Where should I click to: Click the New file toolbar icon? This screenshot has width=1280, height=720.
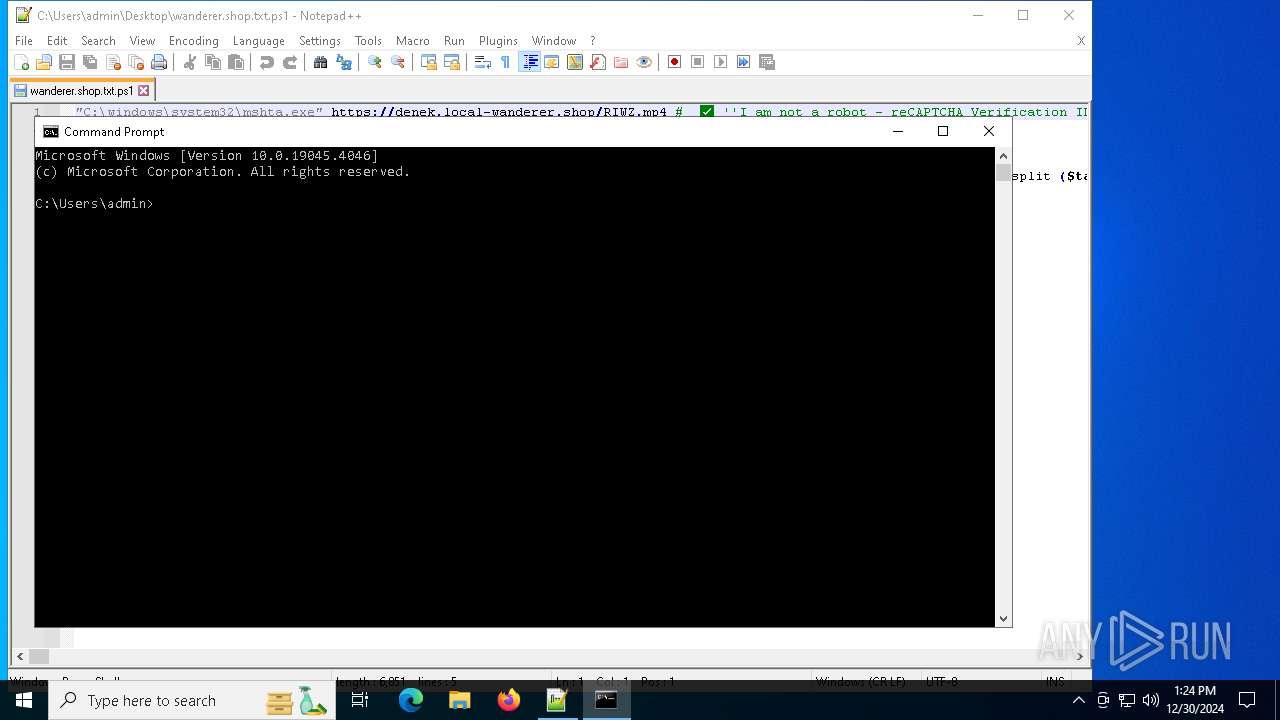[21, 62]
